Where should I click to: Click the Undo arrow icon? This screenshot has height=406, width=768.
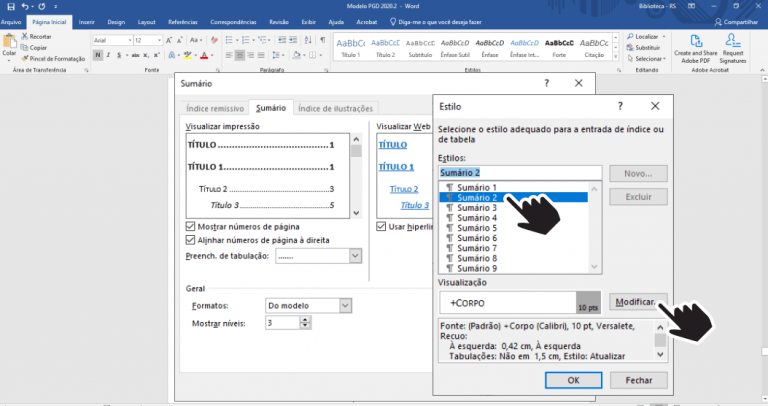pyautogui.click(x=24, y=6)
